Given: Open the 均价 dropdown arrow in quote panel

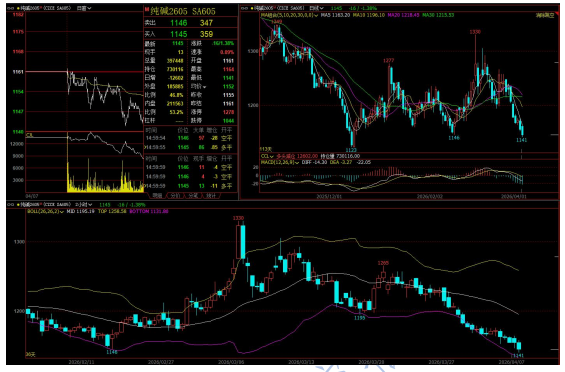Looking at the screenshot, I should [204, 87].
